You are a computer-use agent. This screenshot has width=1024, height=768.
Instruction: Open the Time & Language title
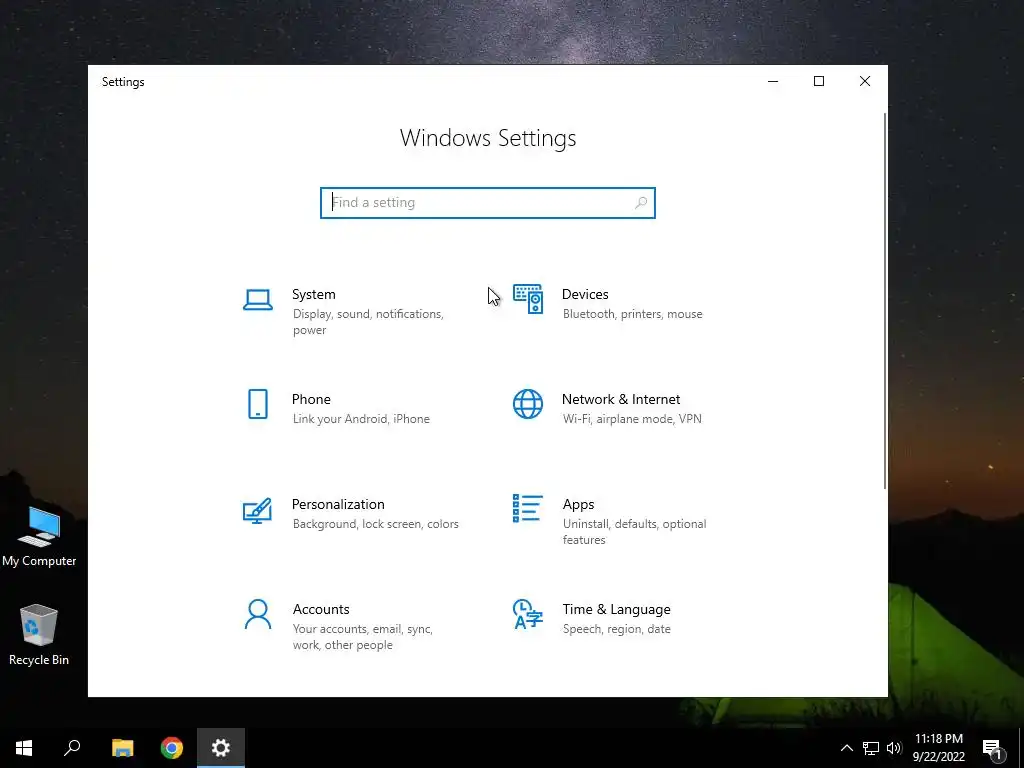tap(616, 609)
